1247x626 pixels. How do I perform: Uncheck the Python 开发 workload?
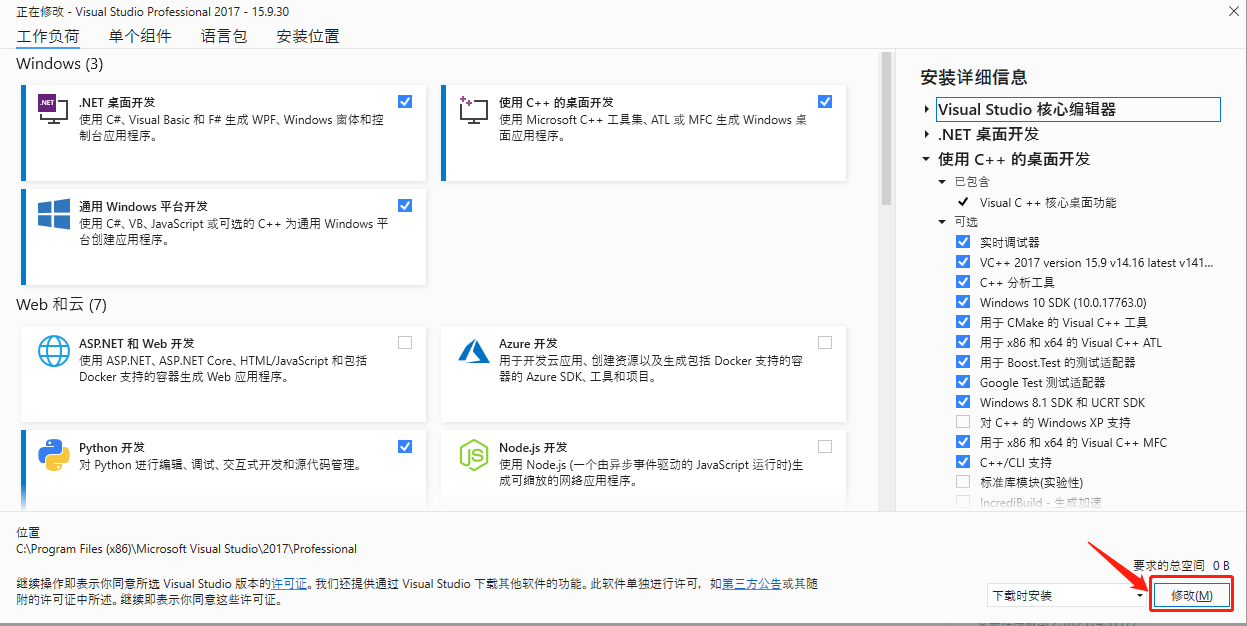(x=405, y=446)
